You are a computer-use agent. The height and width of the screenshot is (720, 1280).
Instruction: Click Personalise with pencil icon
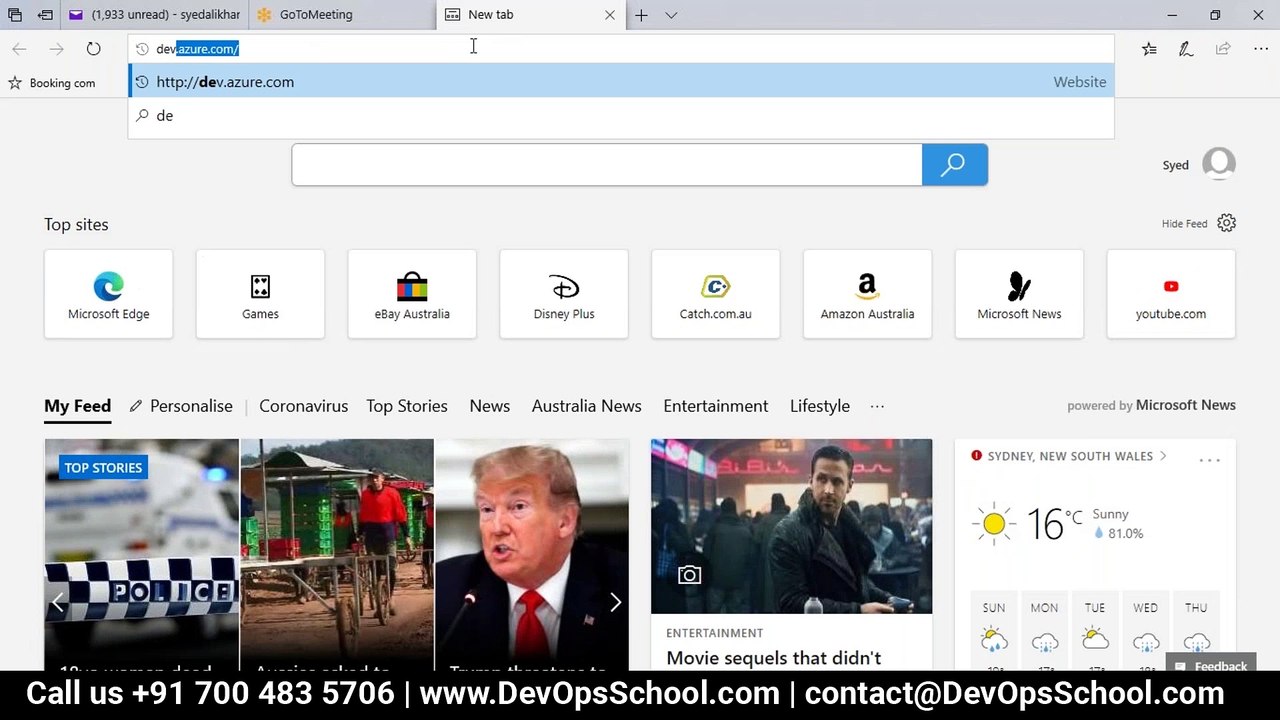click(x=181, y=406)
